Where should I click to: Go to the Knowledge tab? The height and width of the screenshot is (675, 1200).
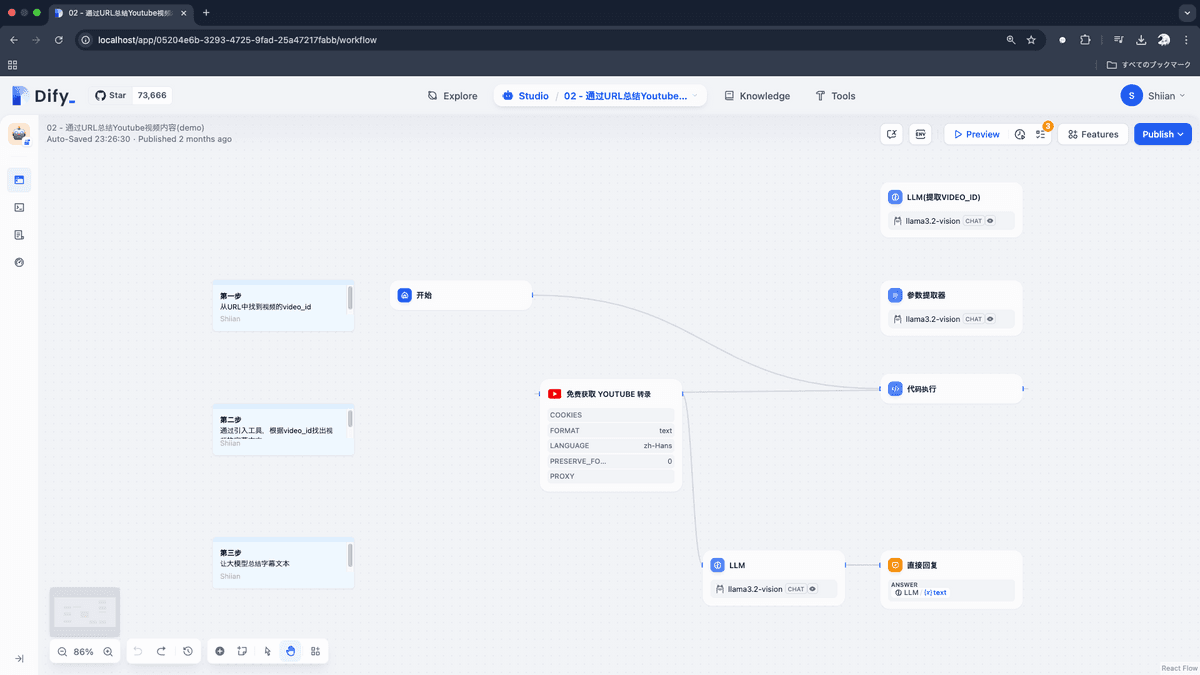click(756, 96)
